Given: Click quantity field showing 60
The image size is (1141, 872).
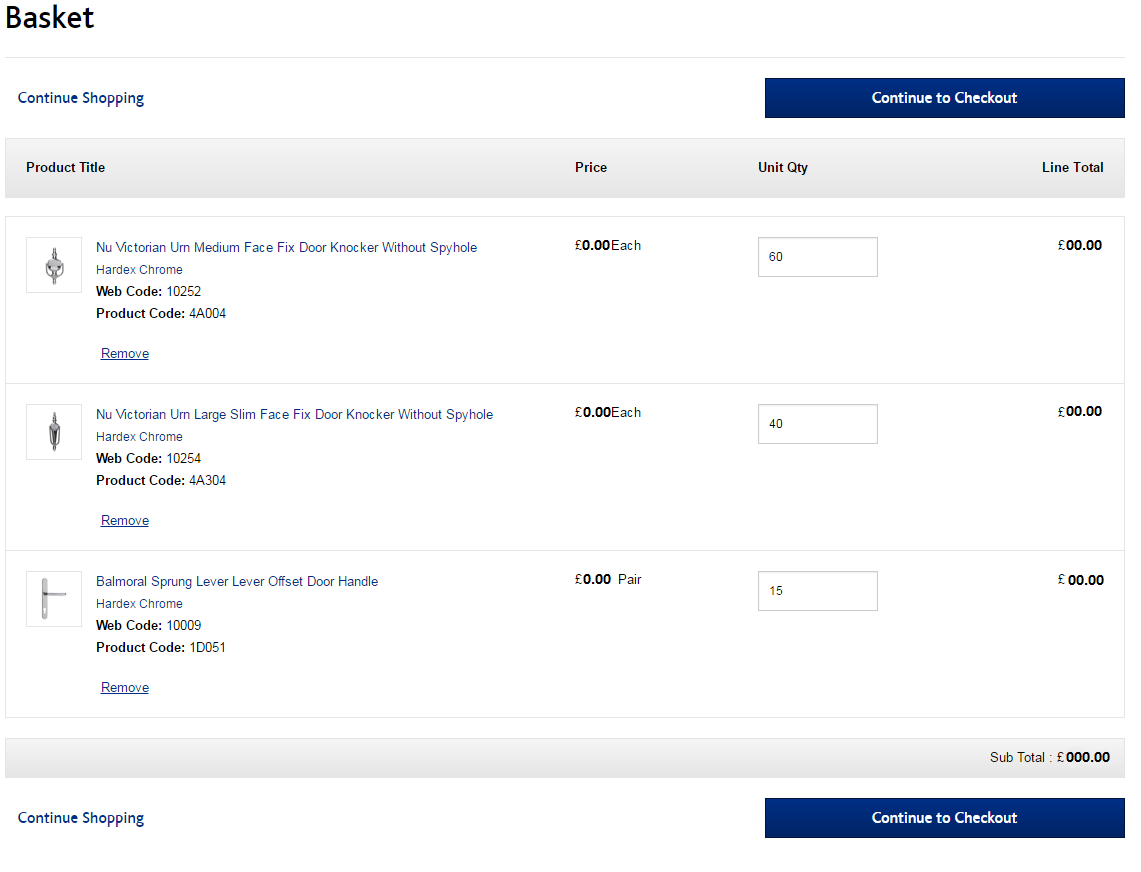Looking at the screenshot, I should tap(817, 257).
